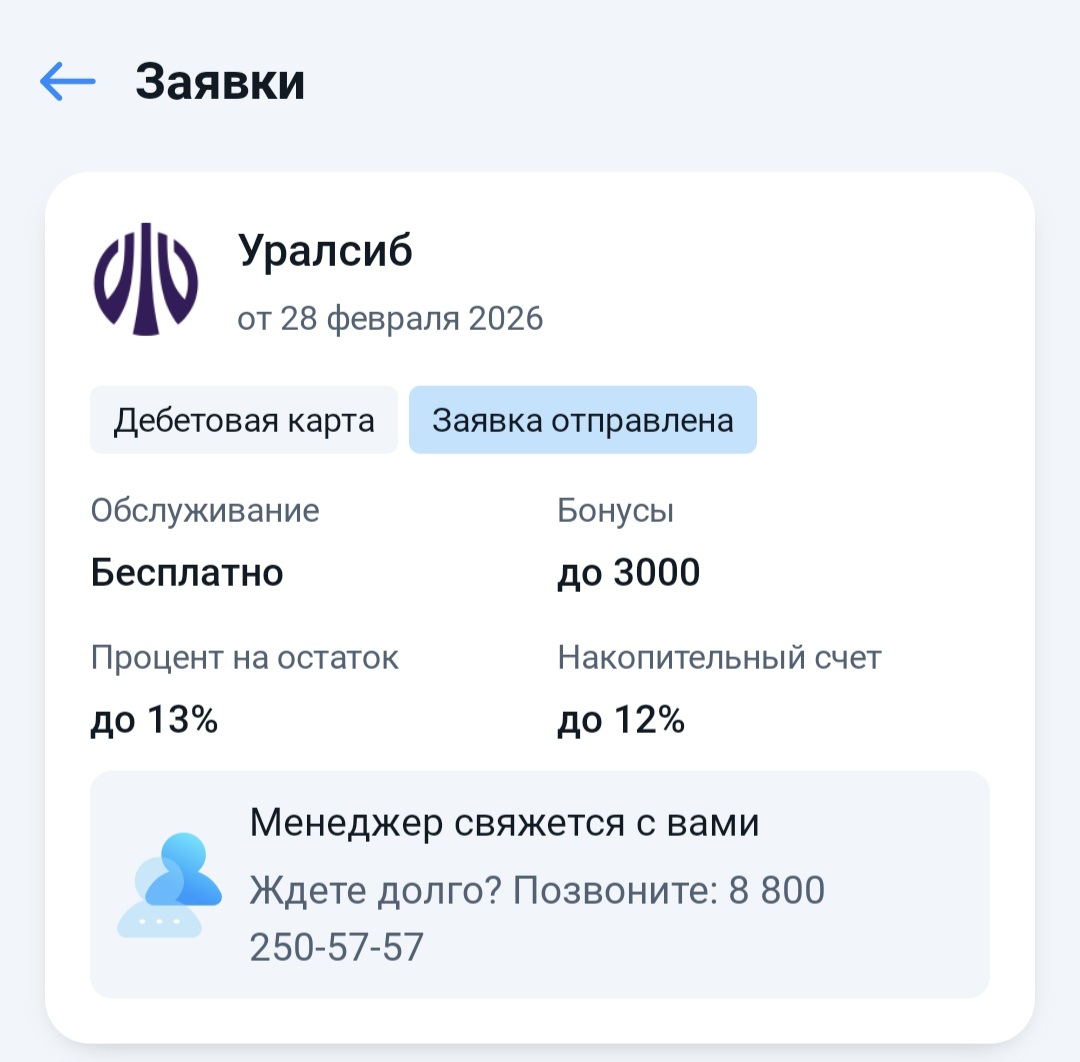Select the Дебетовая карта tag
The height and width of the screenshot is (1062, 1080).
(244, 420)
